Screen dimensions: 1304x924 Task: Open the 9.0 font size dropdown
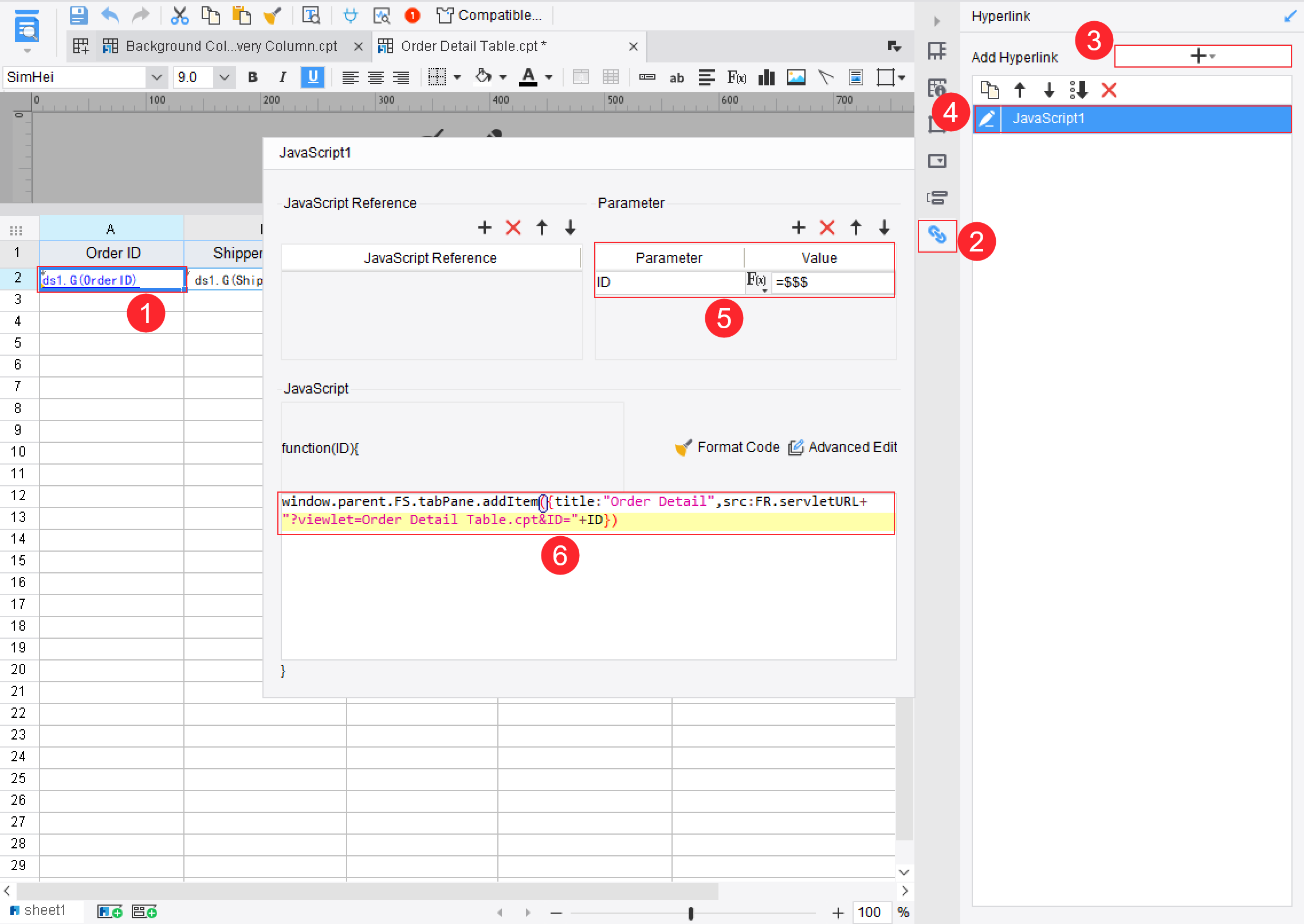click(x=225, y=77)
